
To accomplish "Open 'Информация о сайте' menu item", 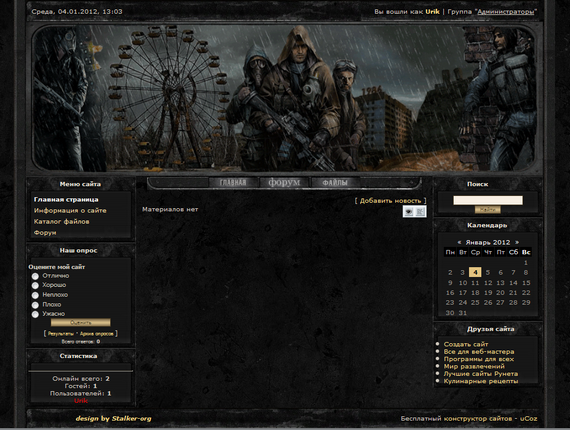I will pyautogui.click(x=70, y=210).
